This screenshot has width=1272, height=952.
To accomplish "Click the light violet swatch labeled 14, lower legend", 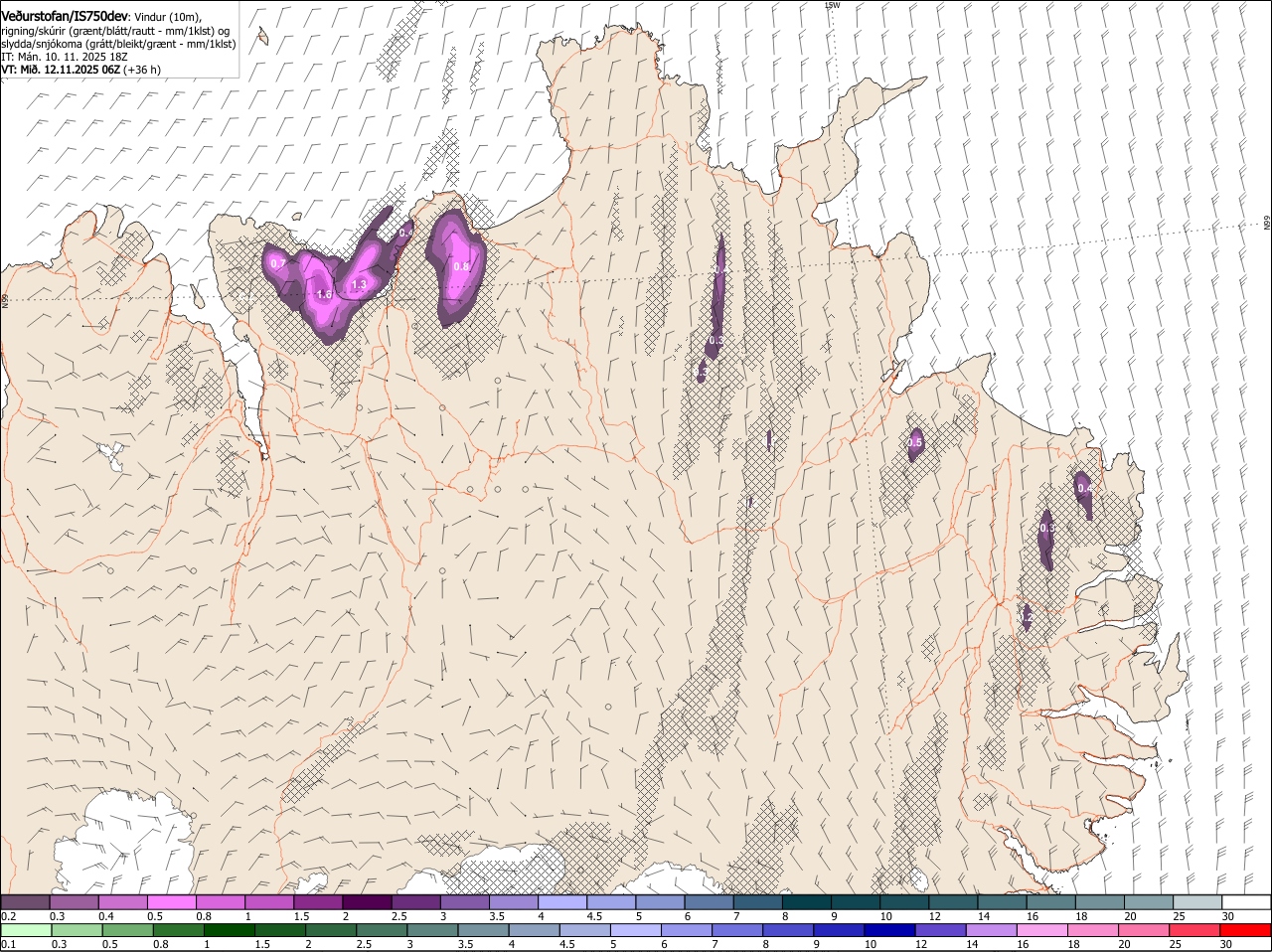I will (x=992, y=930).
